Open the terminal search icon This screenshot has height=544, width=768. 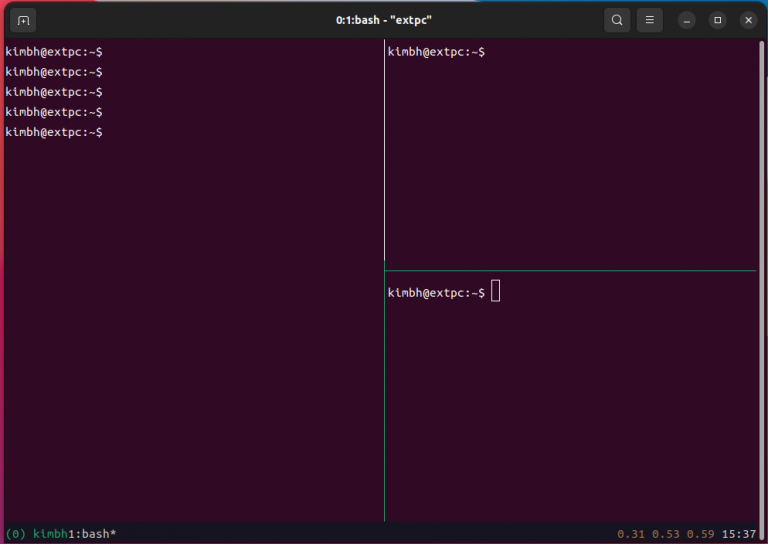tap(617, 20)
